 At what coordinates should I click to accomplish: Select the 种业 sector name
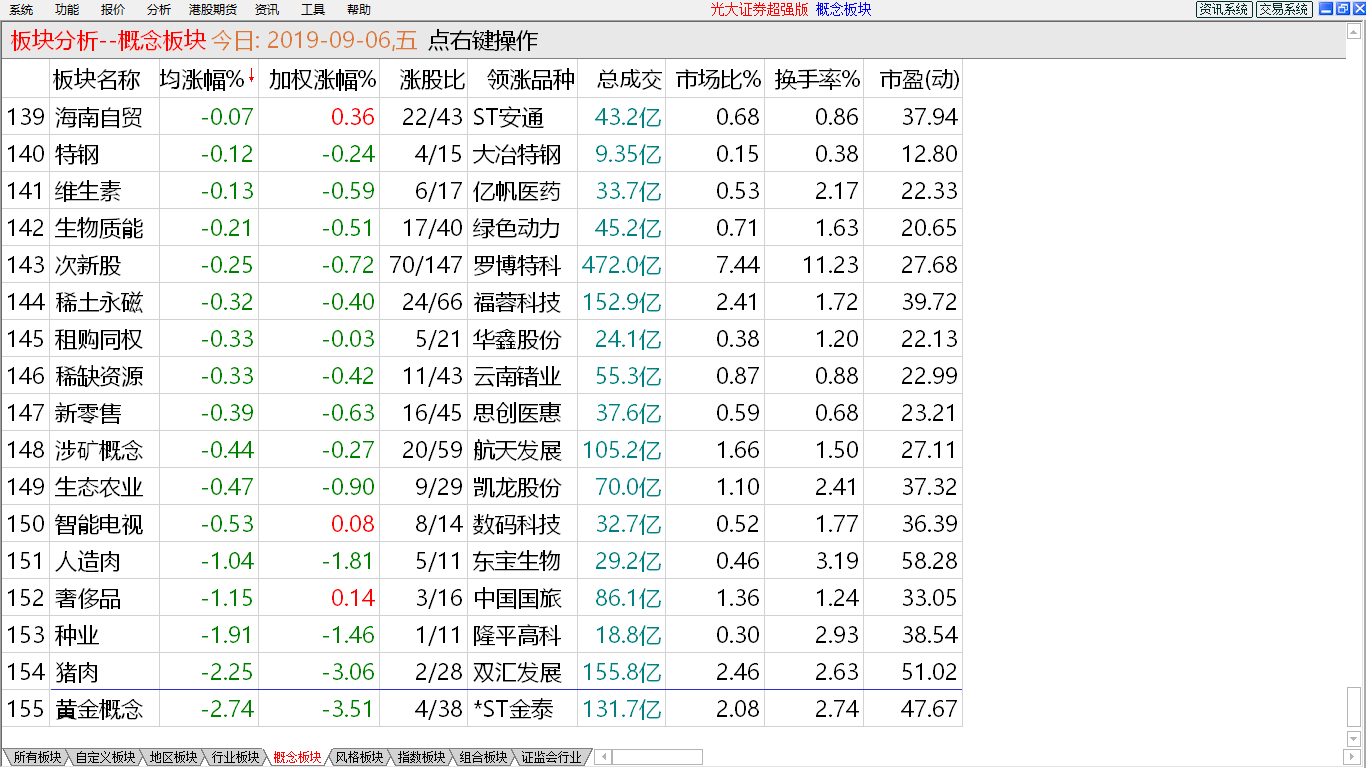coord(77,635)
